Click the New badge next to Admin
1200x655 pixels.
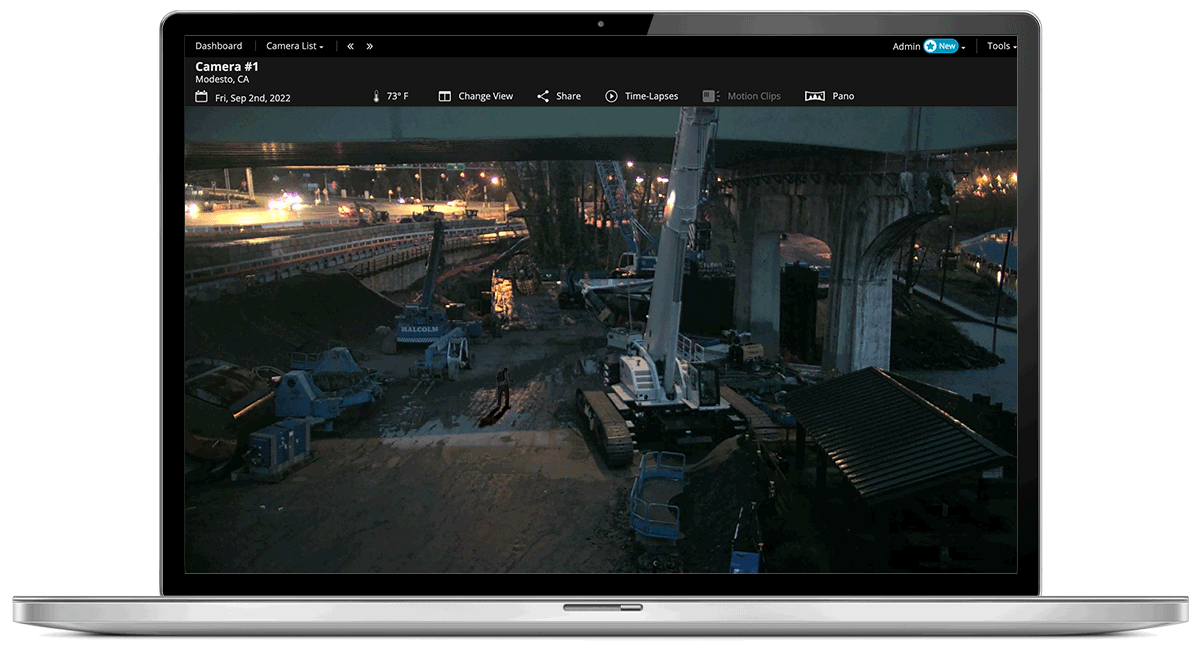(941, 45)
